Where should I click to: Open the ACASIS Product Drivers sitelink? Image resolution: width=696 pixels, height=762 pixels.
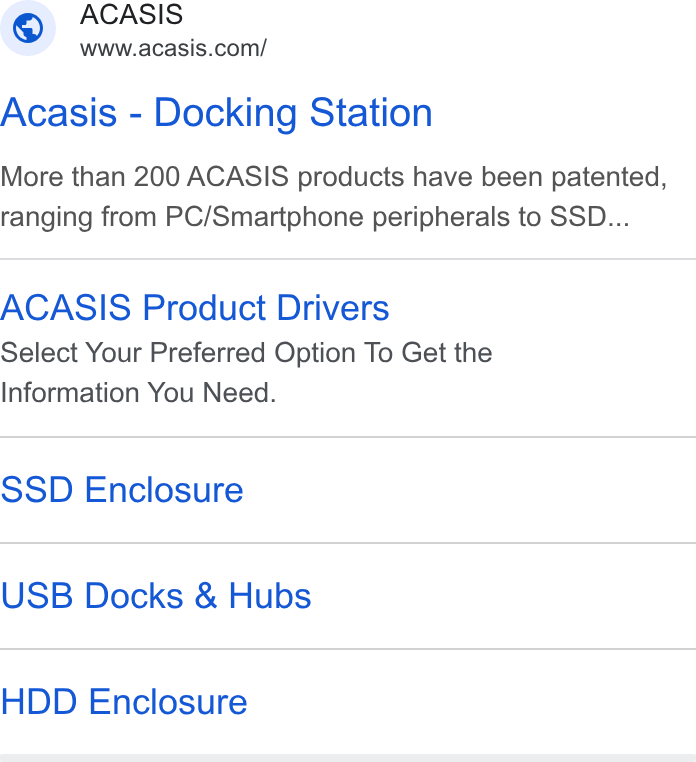pos(194,308)
